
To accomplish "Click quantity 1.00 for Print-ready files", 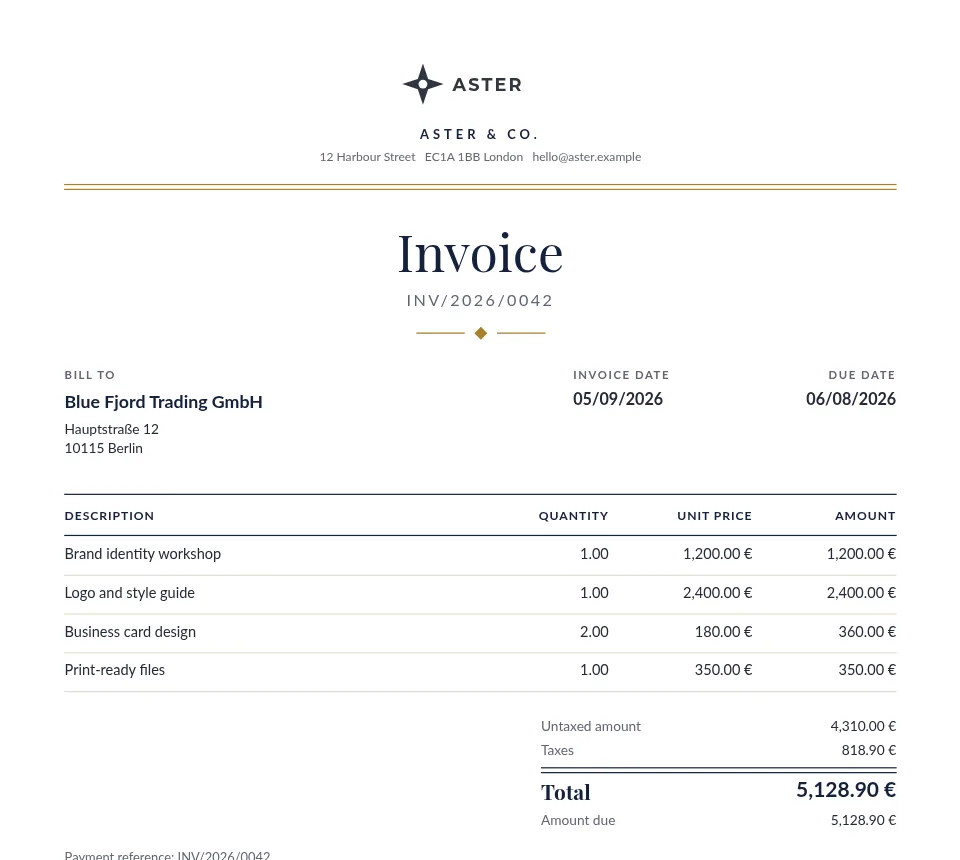I will pyautogui.click(x=594, y=670).
